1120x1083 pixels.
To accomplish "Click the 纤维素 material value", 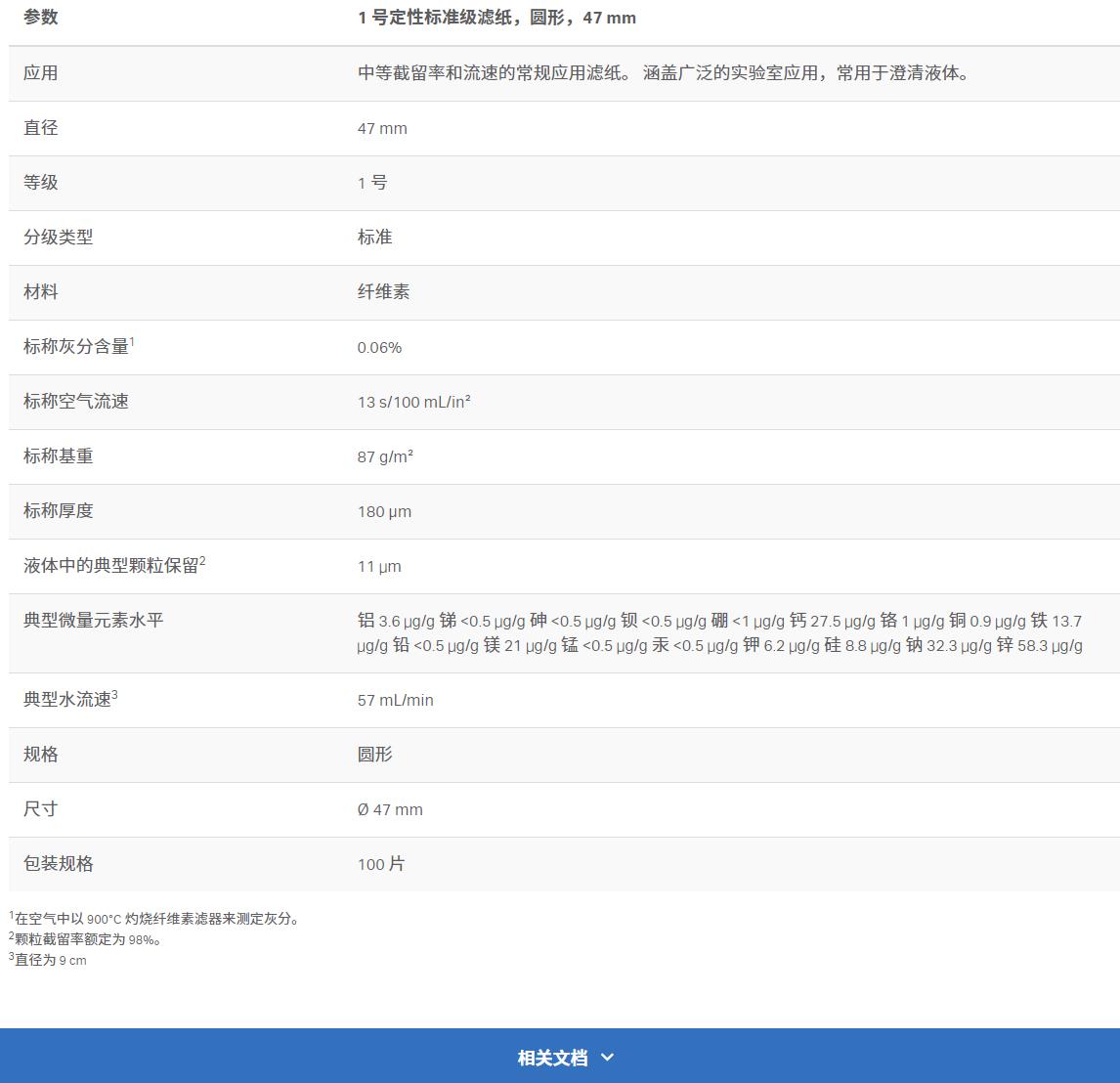I will [383, 292].
